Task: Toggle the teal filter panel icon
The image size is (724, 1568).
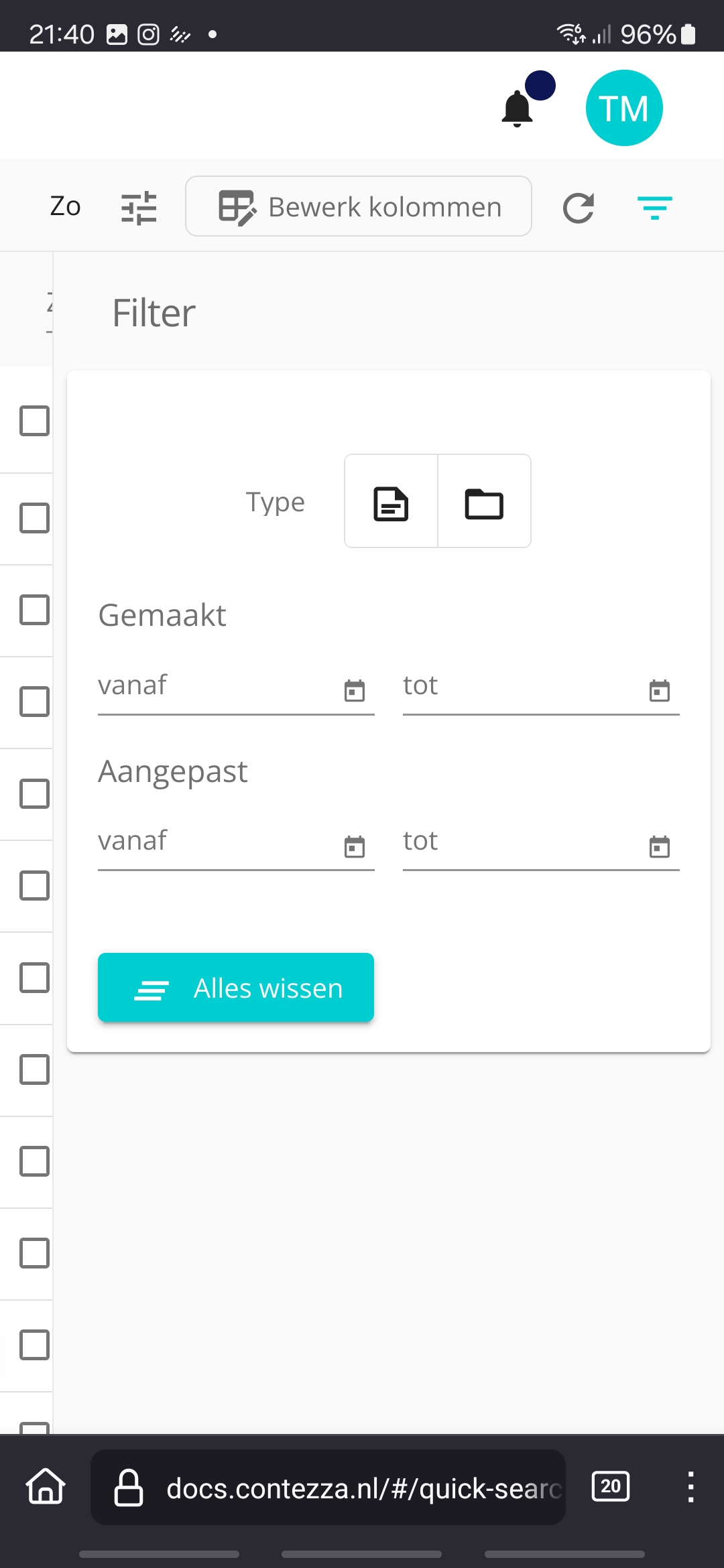Action: 655,208
